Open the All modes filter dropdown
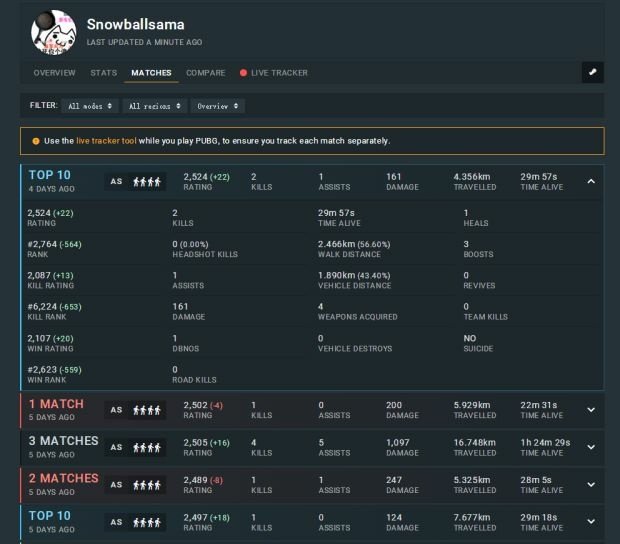Viewport: 620px width, 544px height. [90, 106]
